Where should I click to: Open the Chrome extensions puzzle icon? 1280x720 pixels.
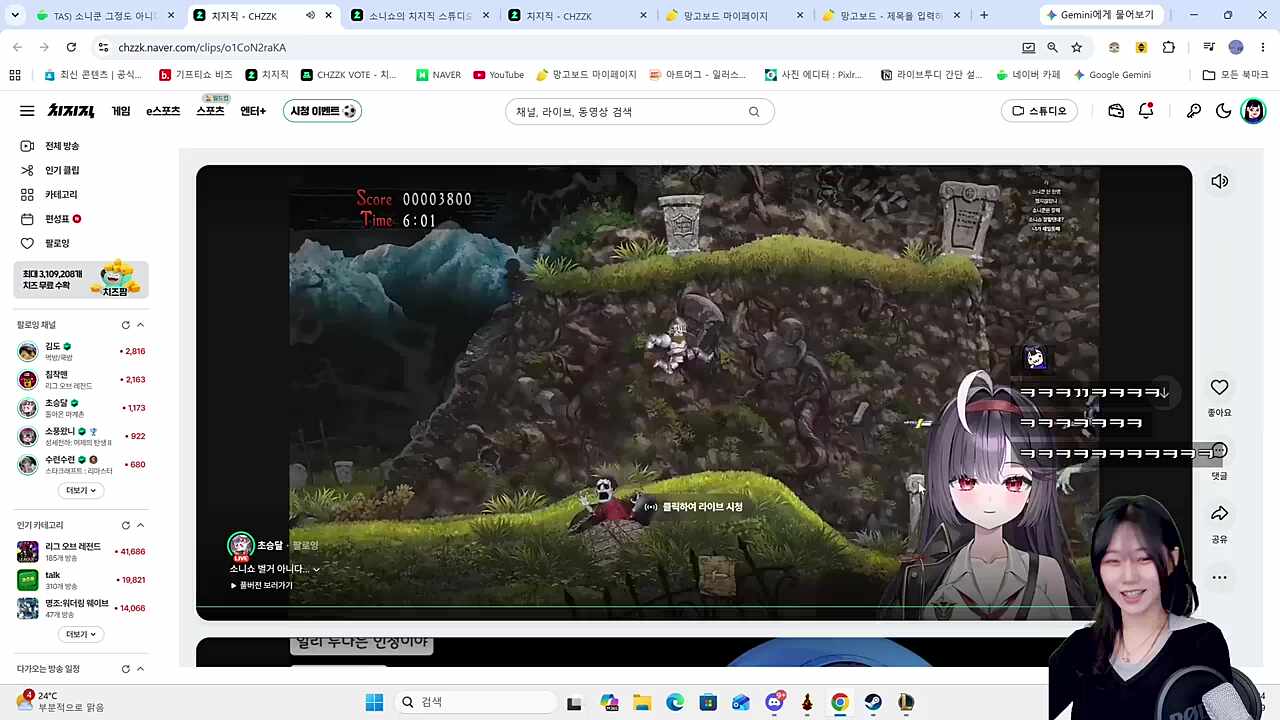[1168, 47]
